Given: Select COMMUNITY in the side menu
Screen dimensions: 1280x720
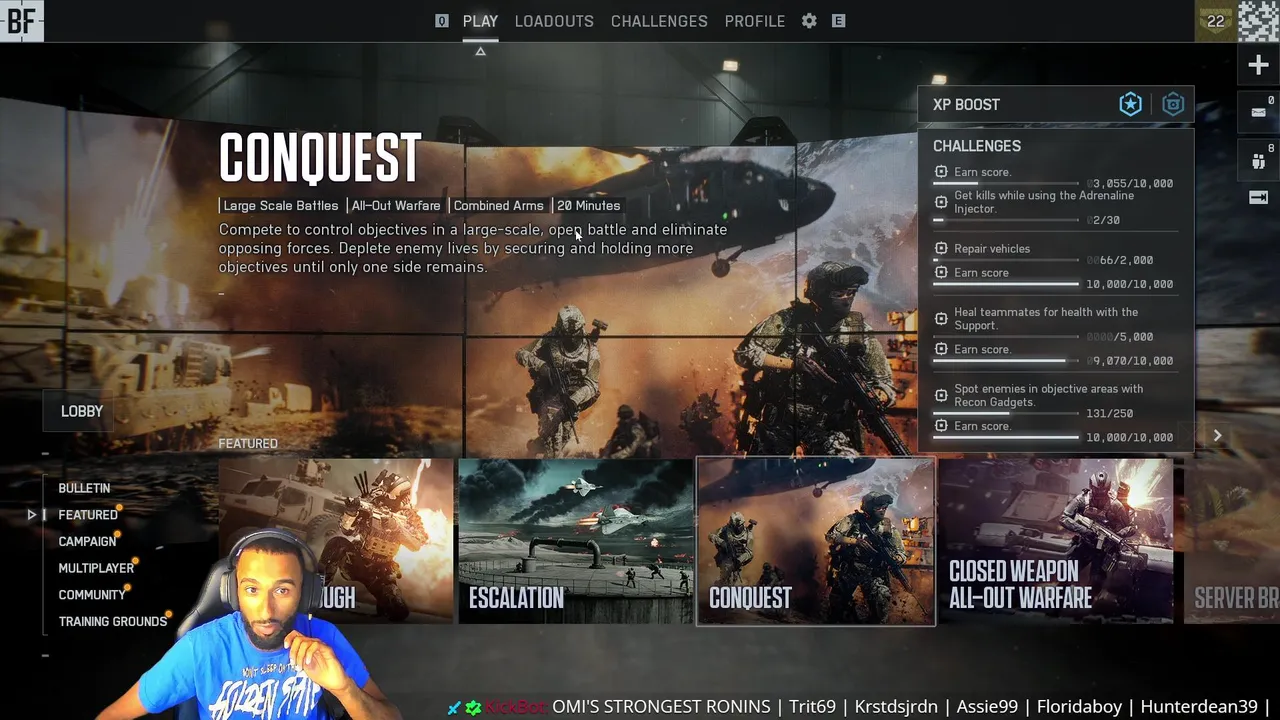Looking at the screenshot, I should (x=92, y=595).
